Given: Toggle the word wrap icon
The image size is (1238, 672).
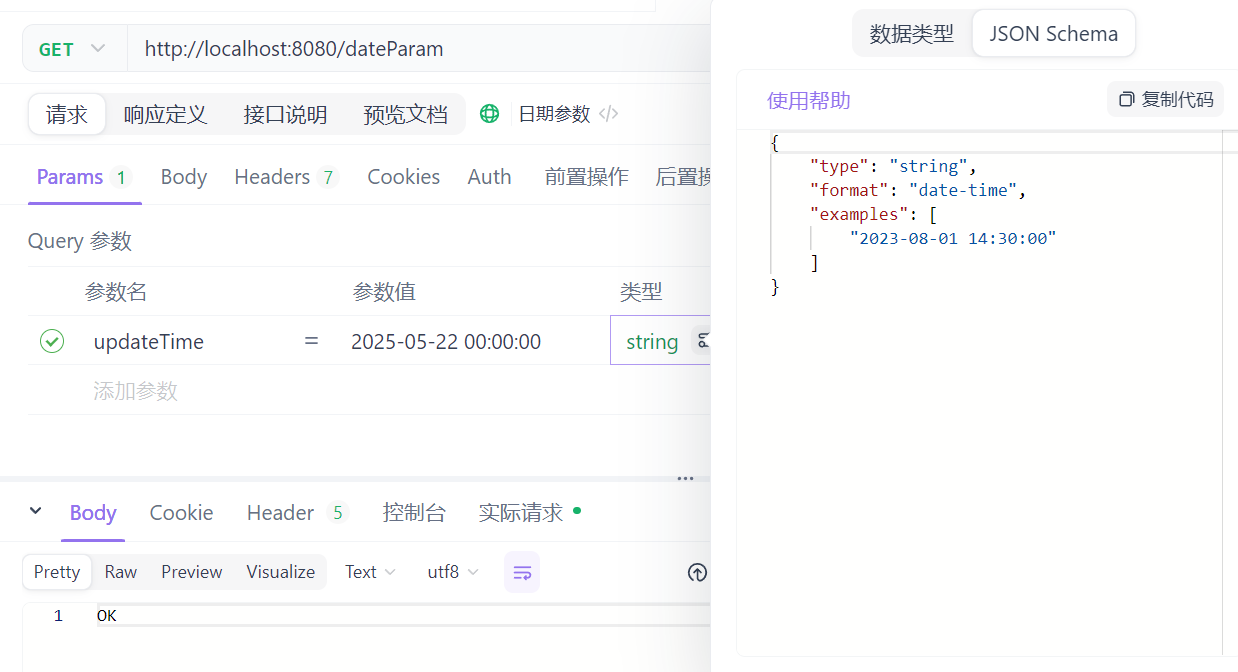Looking at the screenshot, I should [522, 572].
